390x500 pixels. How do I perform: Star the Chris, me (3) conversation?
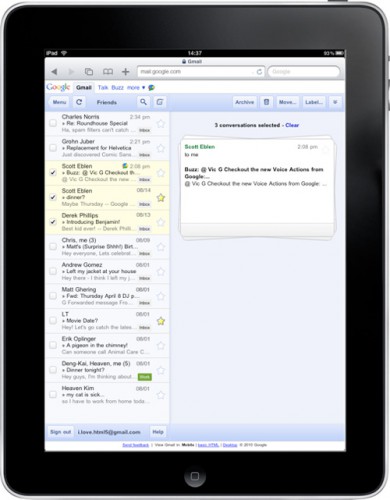161,247
